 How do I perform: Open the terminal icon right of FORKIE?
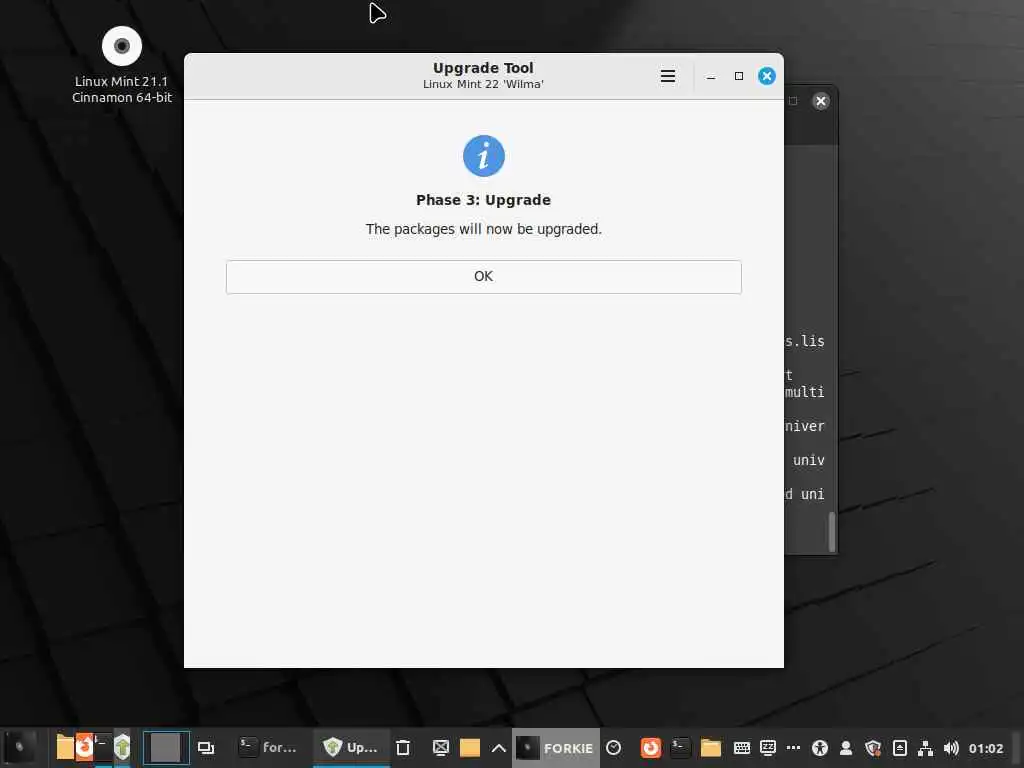(x=680, y=748)
